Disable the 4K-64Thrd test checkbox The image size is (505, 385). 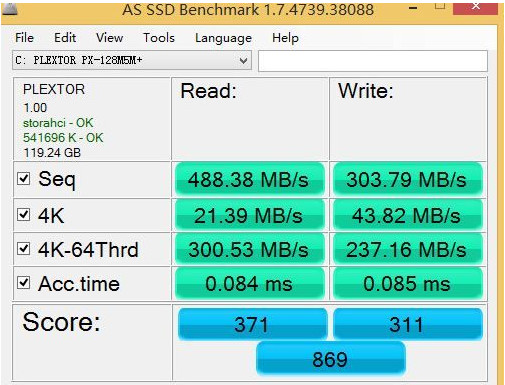coord(24,248)
